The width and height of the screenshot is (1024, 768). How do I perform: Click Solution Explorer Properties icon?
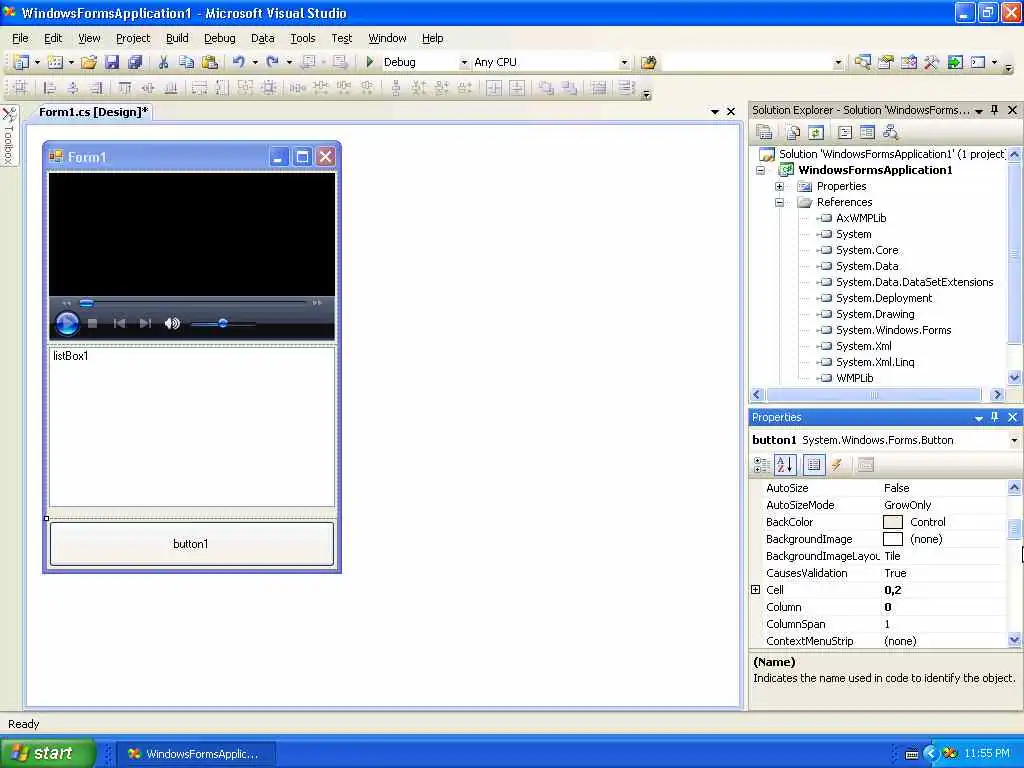click(x=764, y=133)
